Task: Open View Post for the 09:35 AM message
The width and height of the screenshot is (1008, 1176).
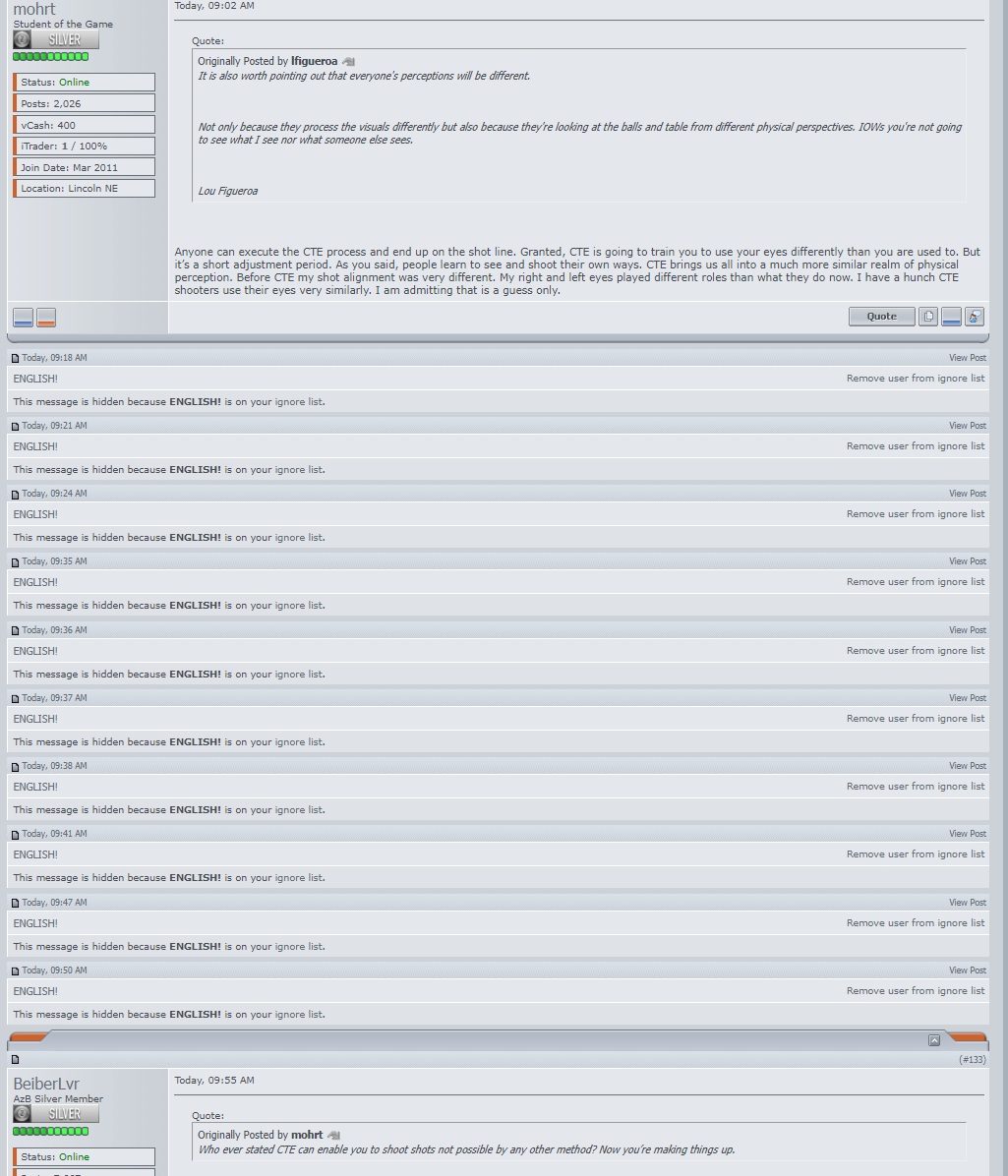Action: pyautogui.click(x=968, y=561)
